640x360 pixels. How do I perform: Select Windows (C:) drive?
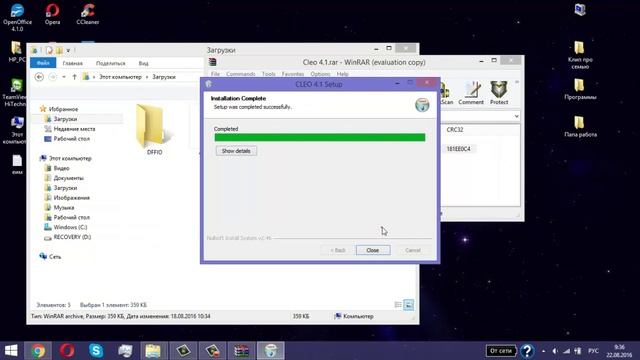(x=70, y=227)
